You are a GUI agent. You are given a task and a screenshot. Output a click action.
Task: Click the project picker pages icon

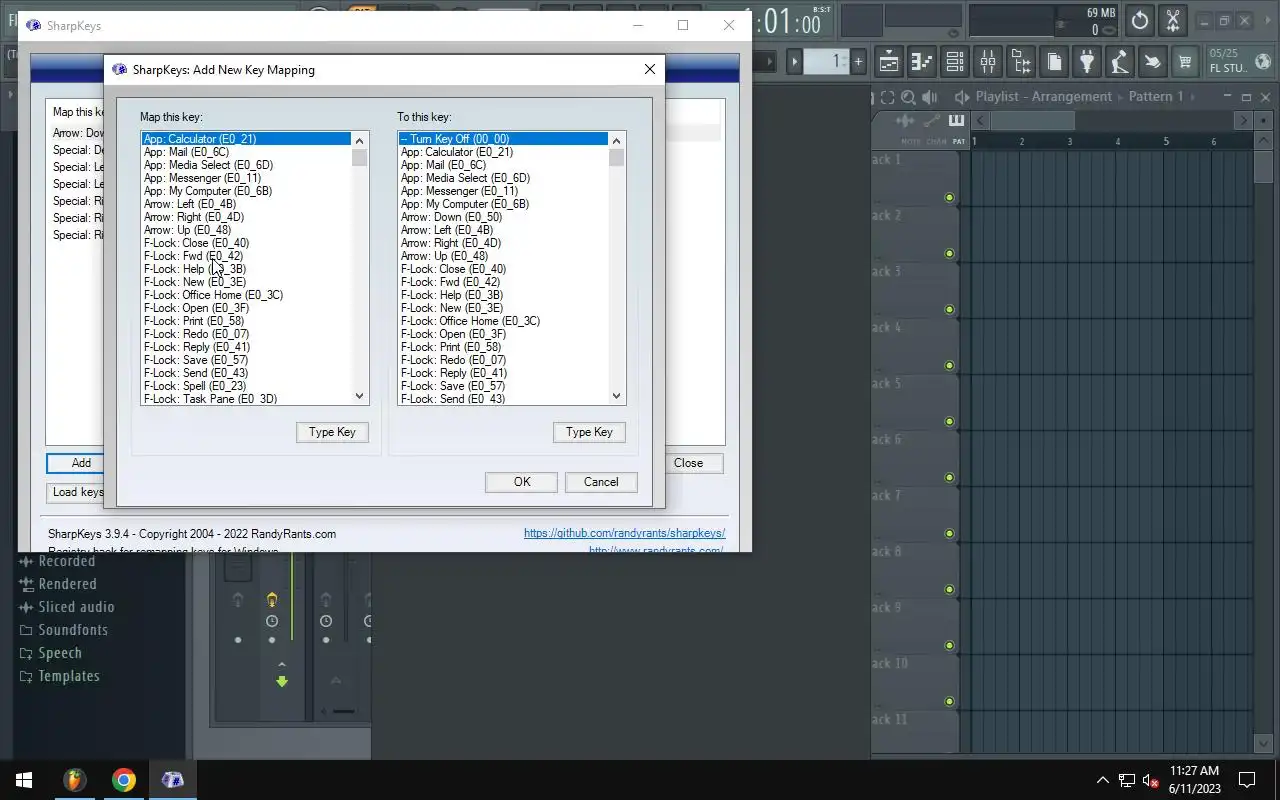tap(1054, 62)
